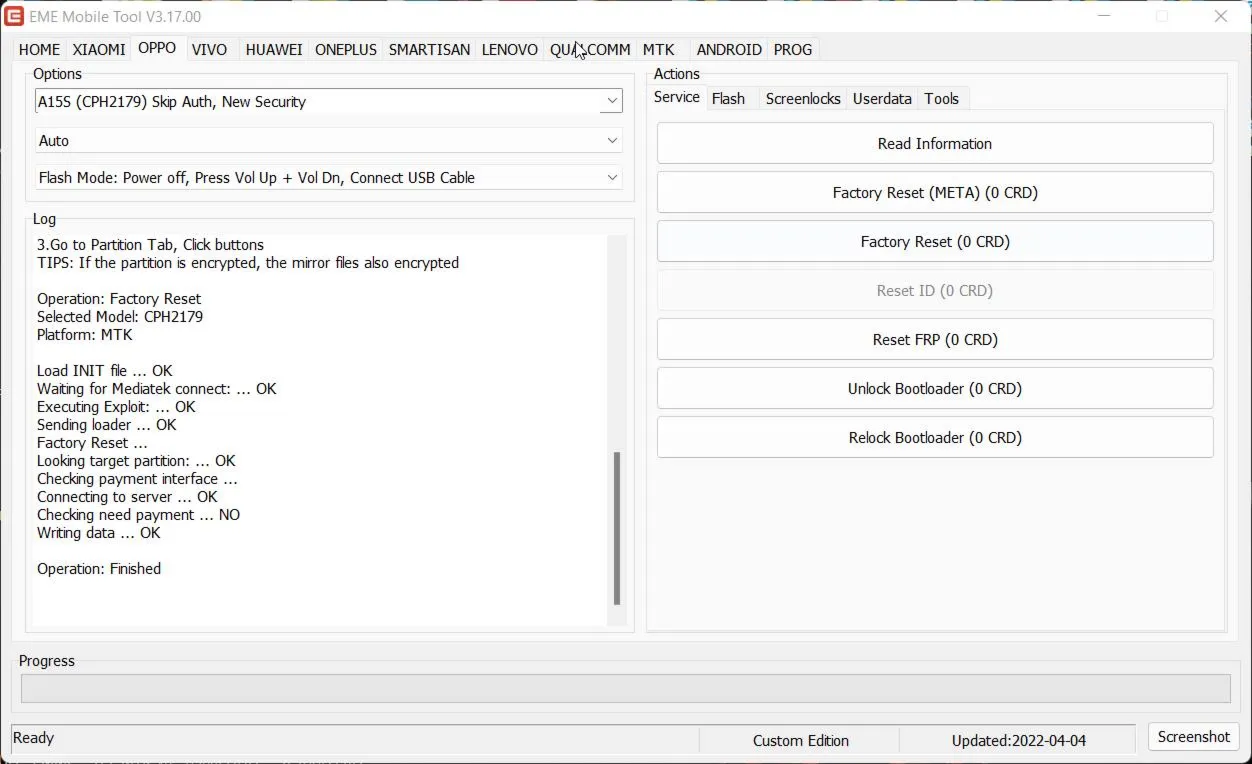Image resolution: width=1252 pixels, height=764 pixels.
Task: Open the PROG tab
Action: (x=793, y=49)
